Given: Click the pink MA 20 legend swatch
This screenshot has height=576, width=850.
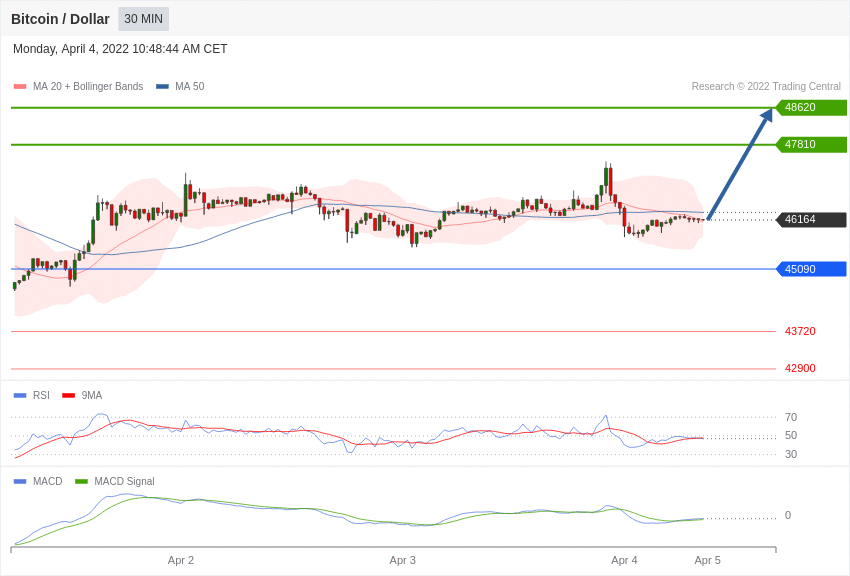Looking at the screenshot, I should point(20,86).
